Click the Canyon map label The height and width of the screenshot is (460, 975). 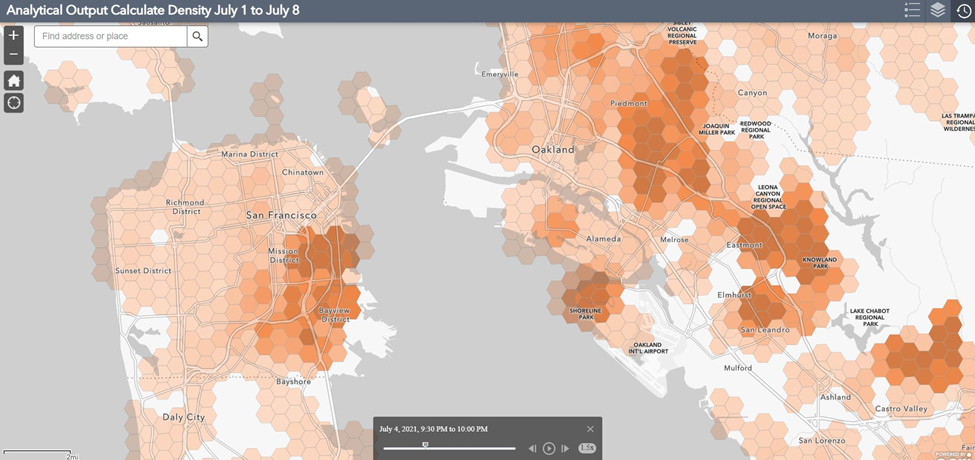(752, 93)
